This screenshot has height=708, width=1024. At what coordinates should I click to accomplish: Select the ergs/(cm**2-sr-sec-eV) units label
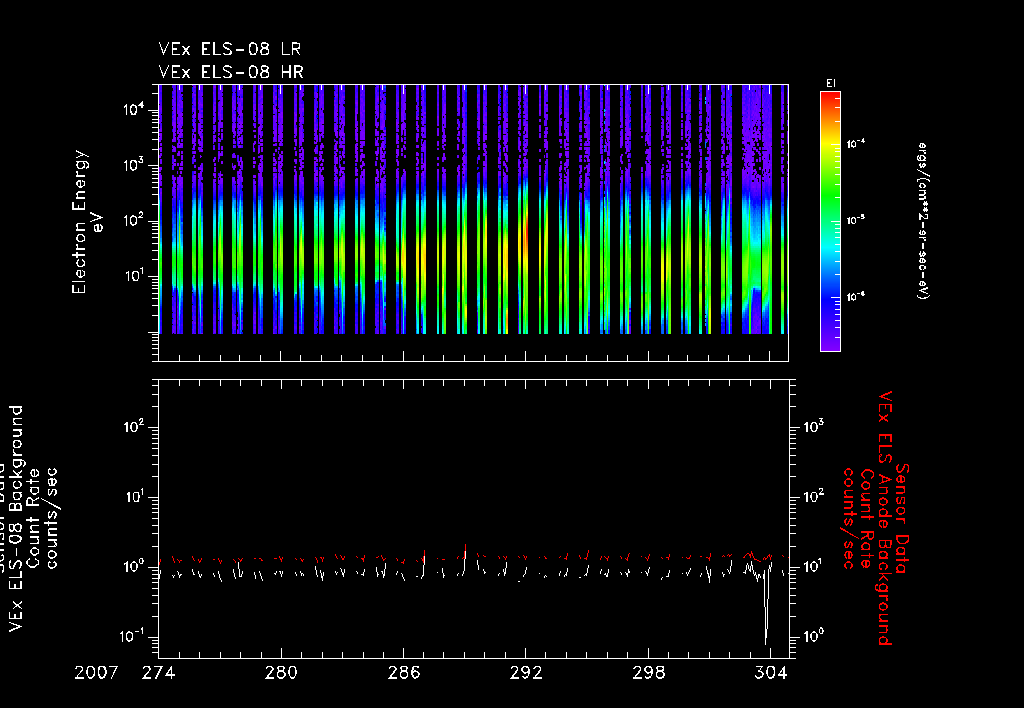(x=922, y=221)
